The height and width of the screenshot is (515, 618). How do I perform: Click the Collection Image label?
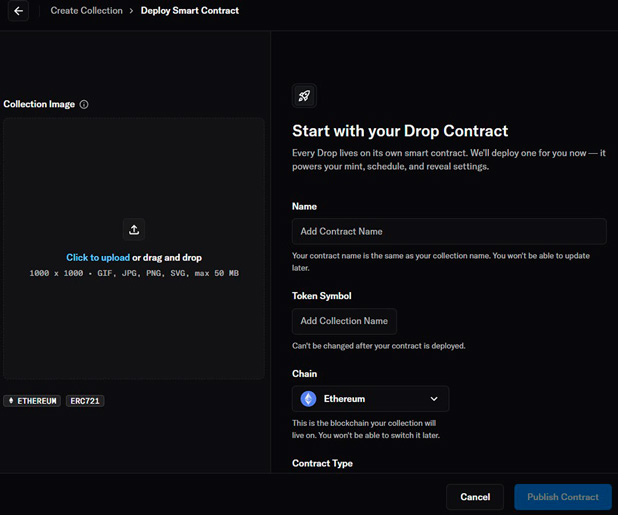(x=39, y=104)
